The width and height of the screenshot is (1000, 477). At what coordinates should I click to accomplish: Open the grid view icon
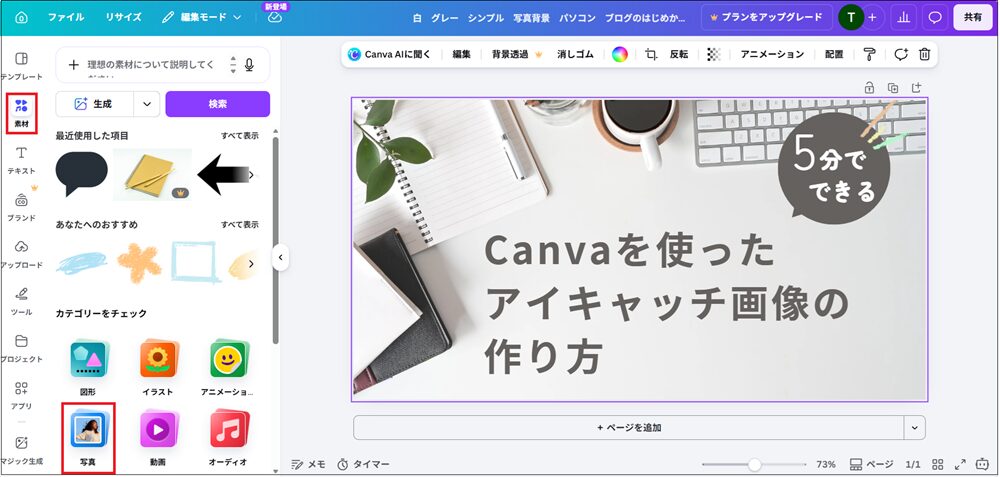938,464
